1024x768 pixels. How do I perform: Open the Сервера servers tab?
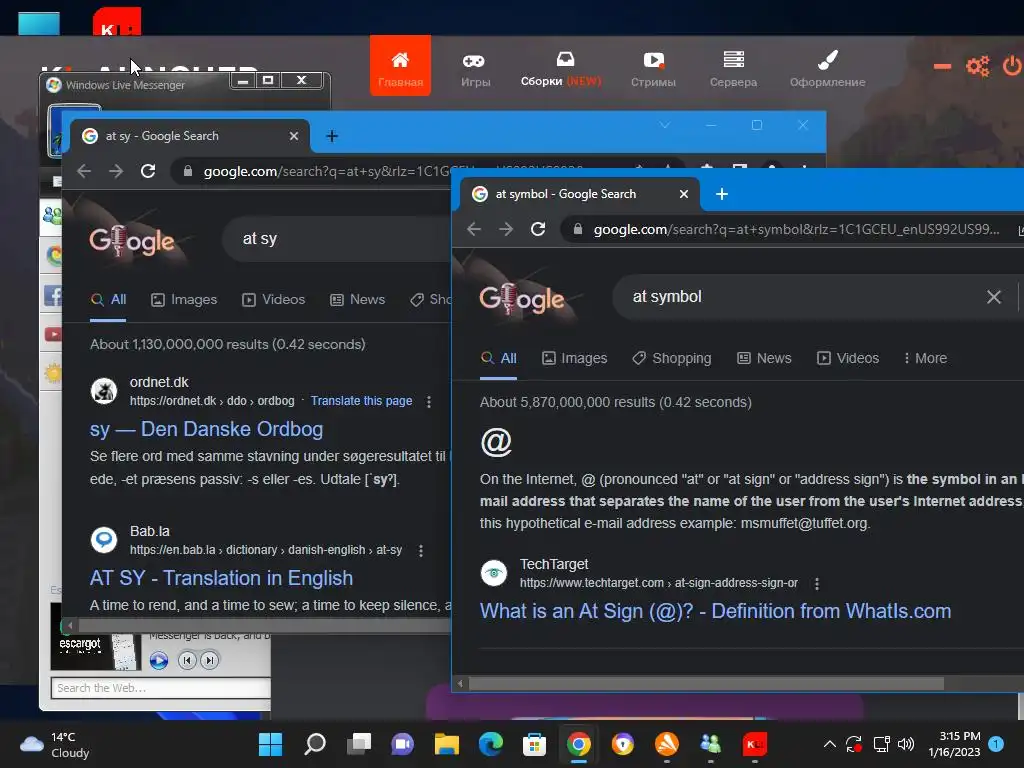(x=733, y=70)
